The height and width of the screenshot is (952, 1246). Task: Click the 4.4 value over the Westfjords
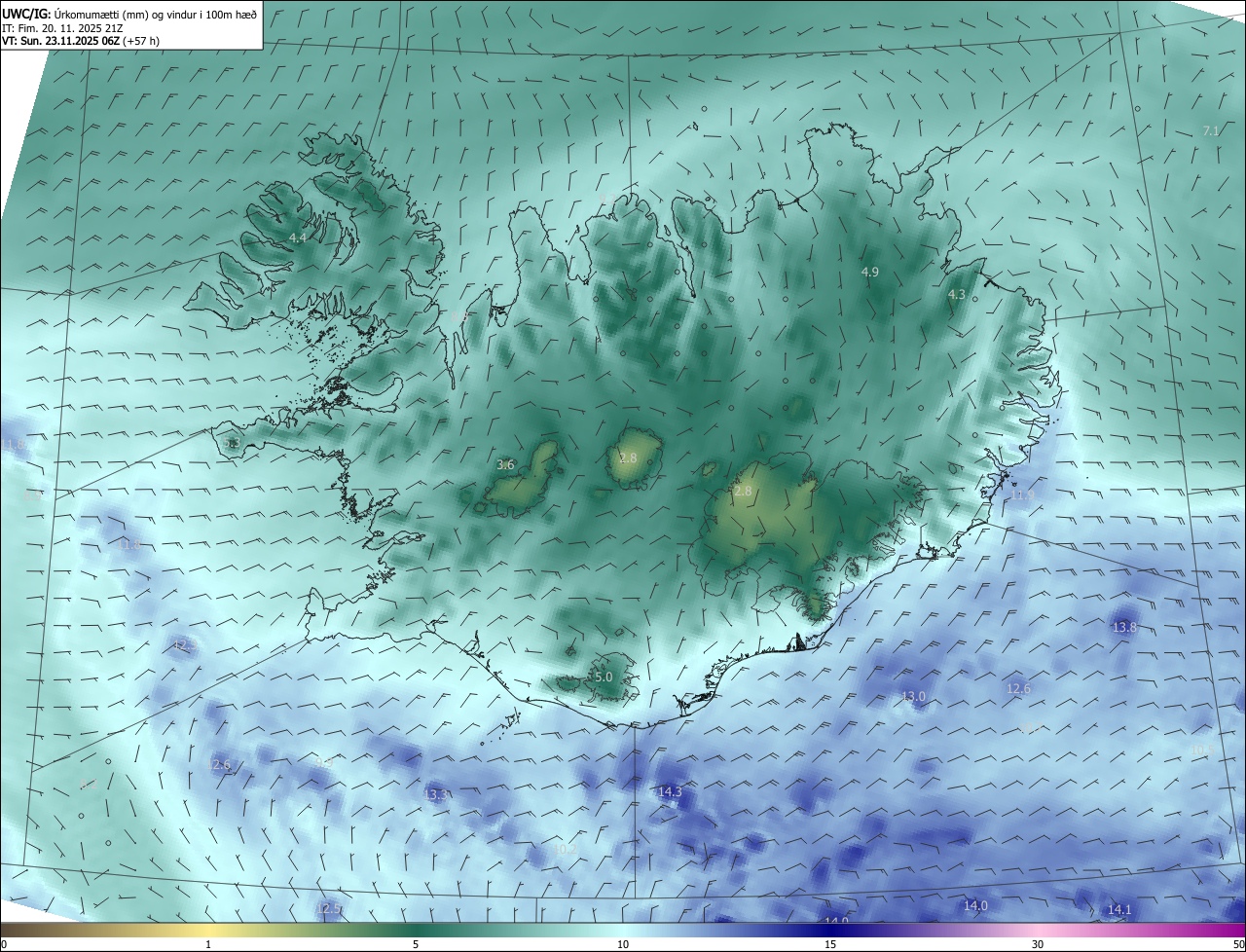(298, 238)
